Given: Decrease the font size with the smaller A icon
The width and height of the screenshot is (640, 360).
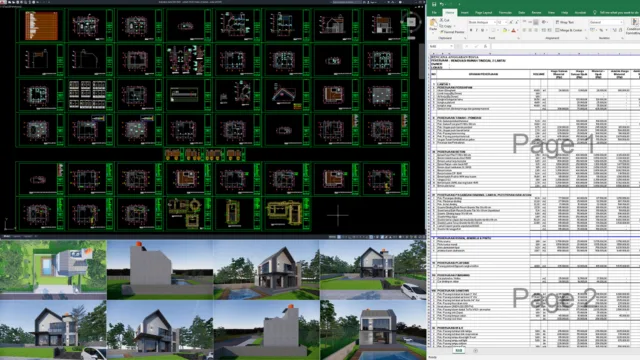Looking at the screenshot, I should [x=517, y=22].
